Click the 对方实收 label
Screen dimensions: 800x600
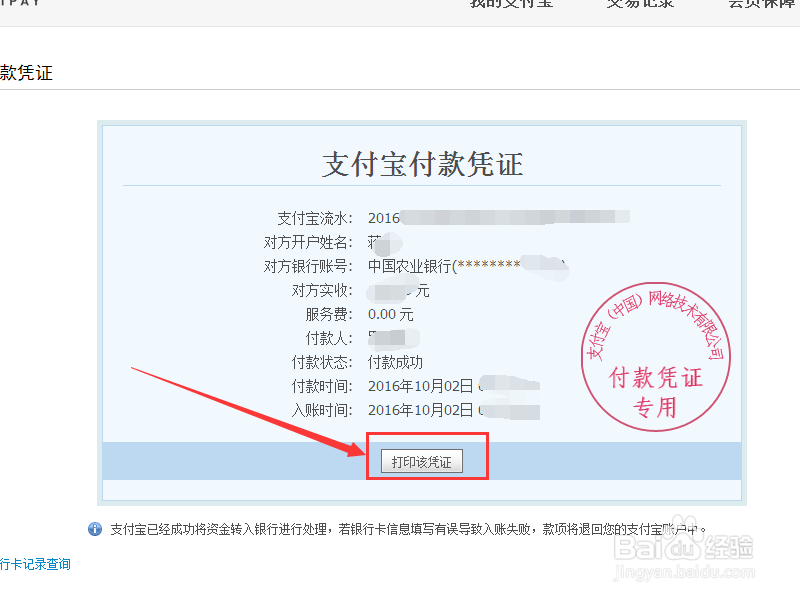click(x=322, y=290)
